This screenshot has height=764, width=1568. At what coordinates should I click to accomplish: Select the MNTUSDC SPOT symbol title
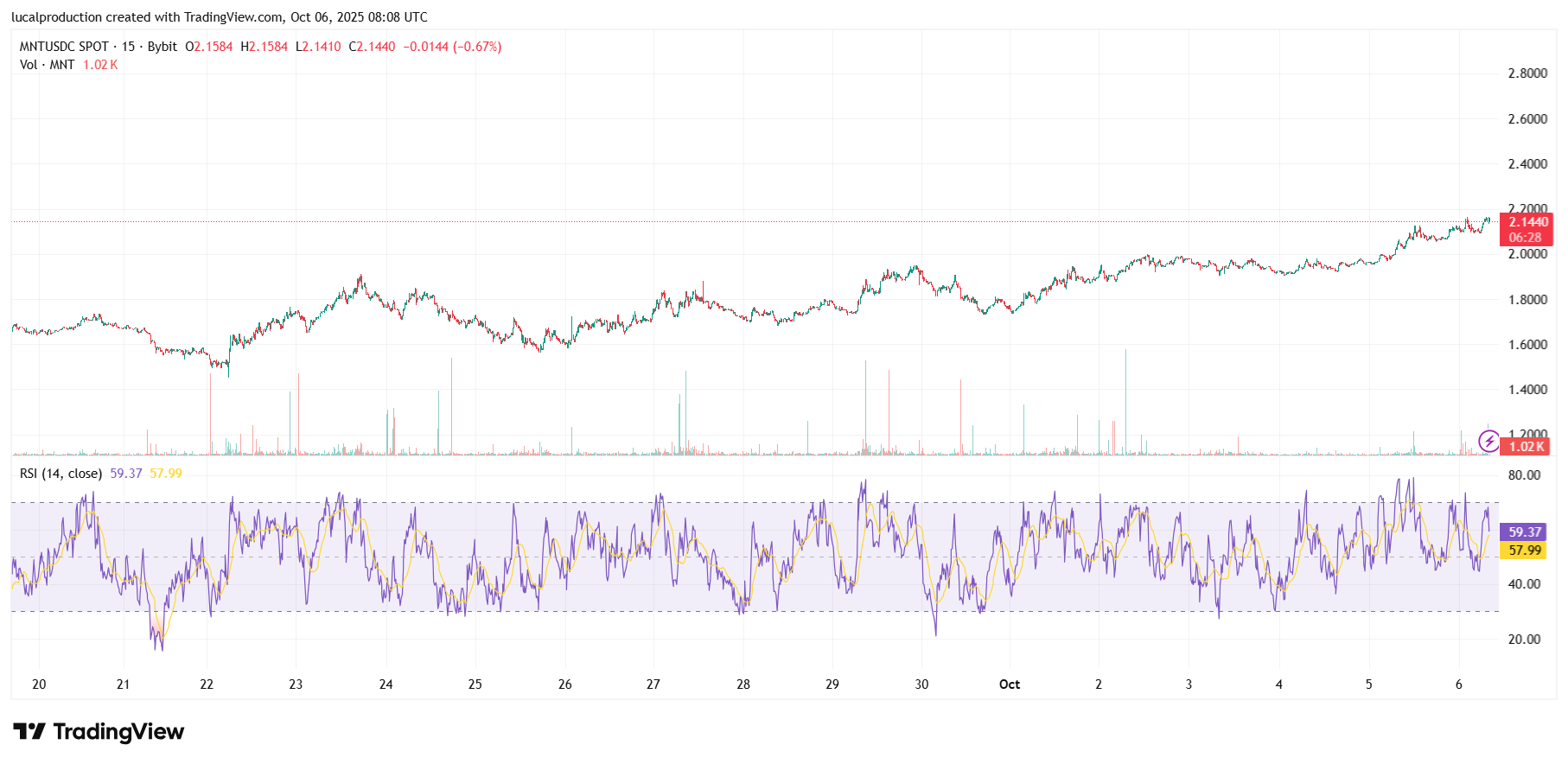click(x=64, y=47)
